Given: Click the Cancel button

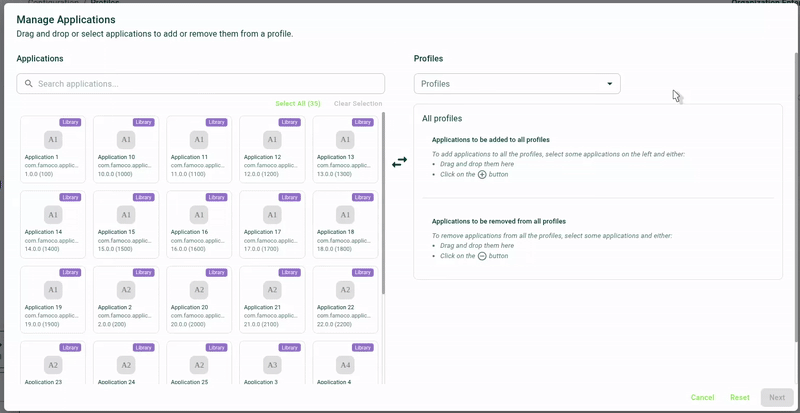Looking at the screenshot, I should point(703,397).
